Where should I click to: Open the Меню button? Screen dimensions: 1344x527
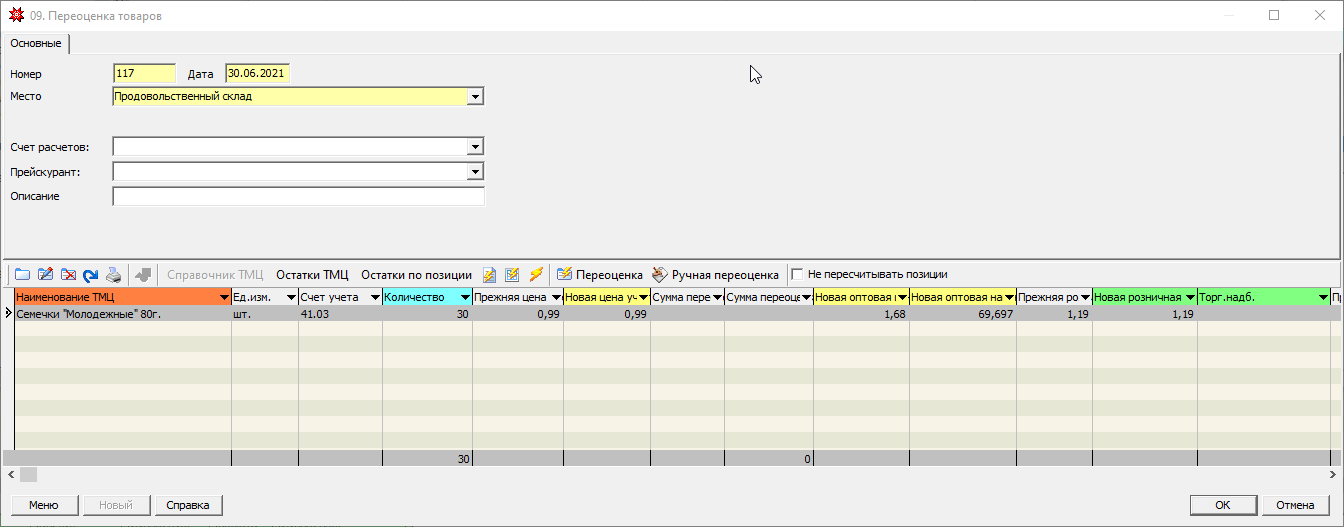[x=43, y=505]
